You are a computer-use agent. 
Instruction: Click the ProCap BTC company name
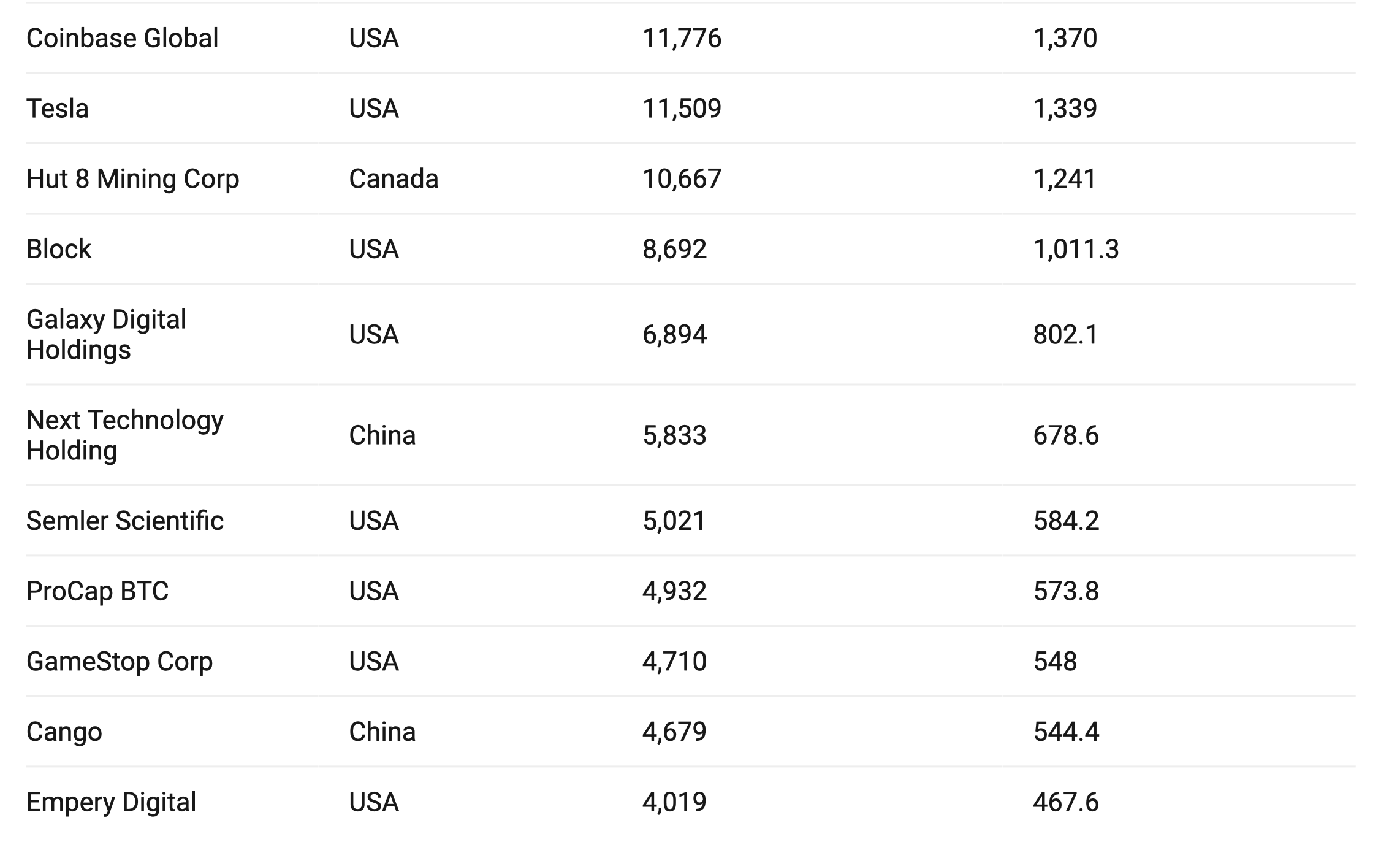click(x=97, y=591)
